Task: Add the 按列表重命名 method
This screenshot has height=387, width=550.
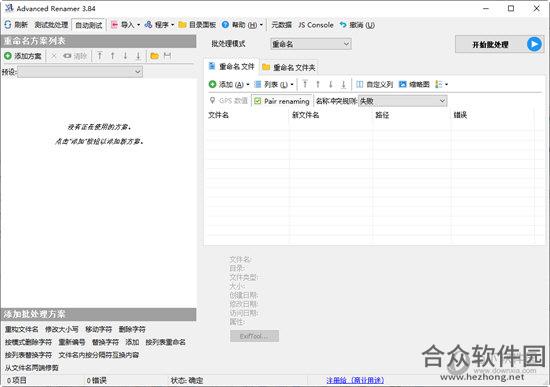Action: coord(166,342)
